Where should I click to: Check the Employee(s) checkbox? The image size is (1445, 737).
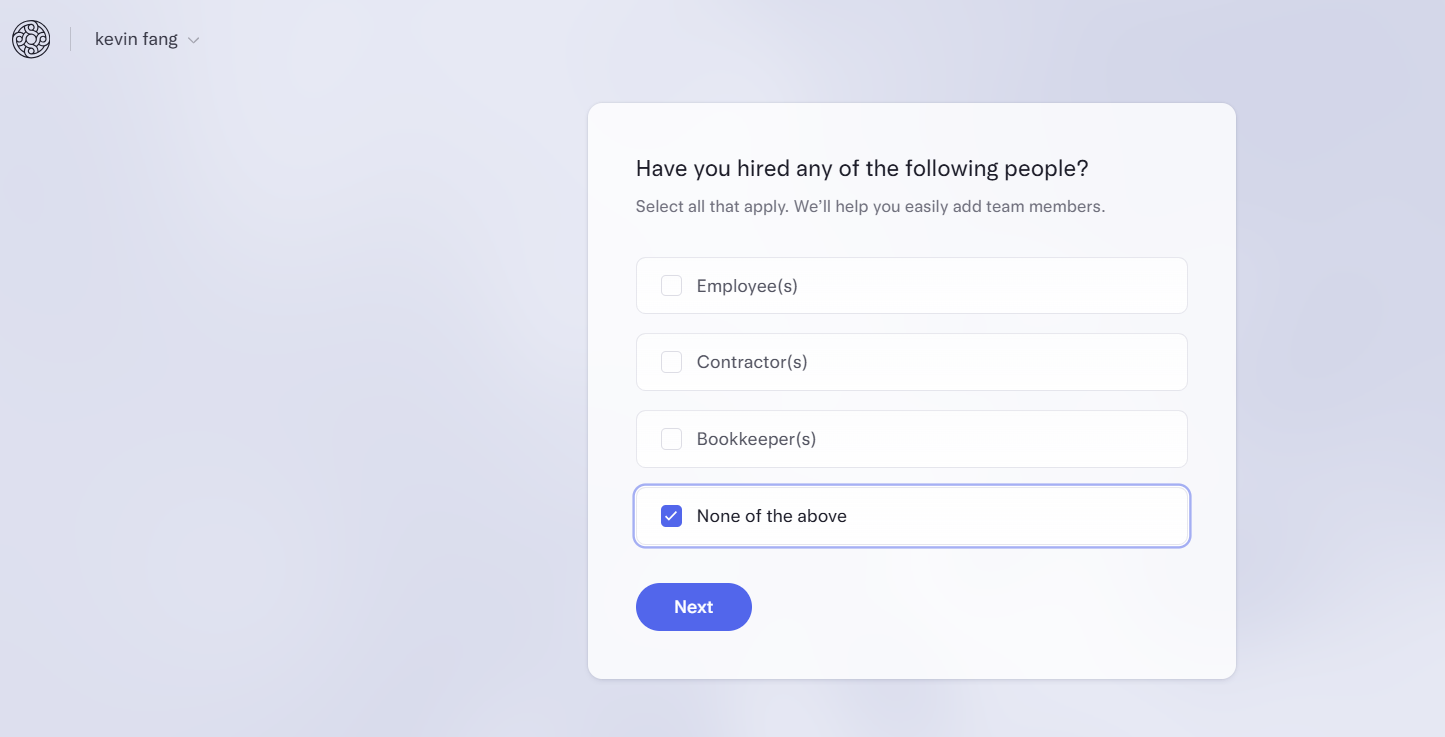[x=671, y=286]
